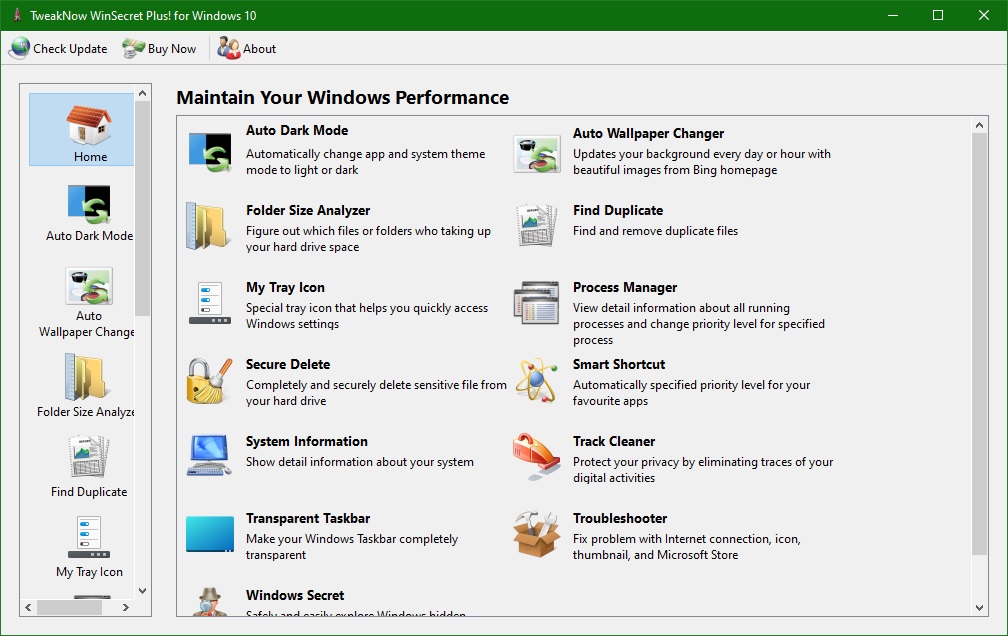Image resolution: width=1008 pixels, height=636 pixels.
Task: Click Buy Now in the toolbar
Action: pyautogui.click(x=160, y=48)
